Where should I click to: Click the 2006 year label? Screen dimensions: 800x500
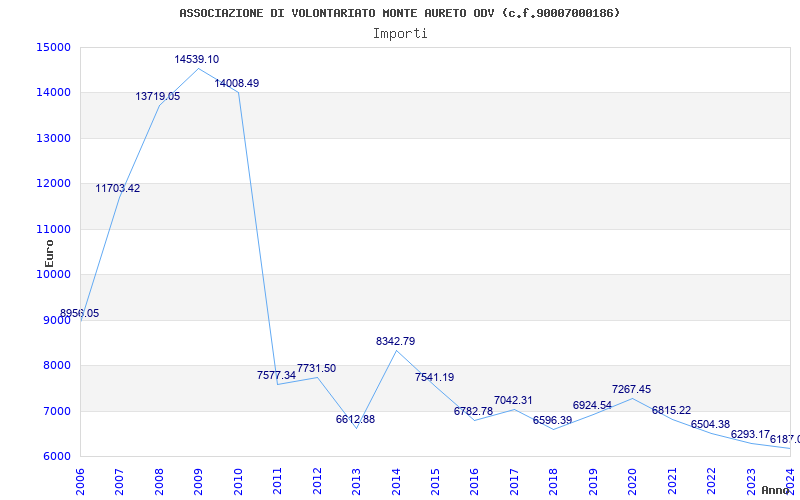(81, 482)
